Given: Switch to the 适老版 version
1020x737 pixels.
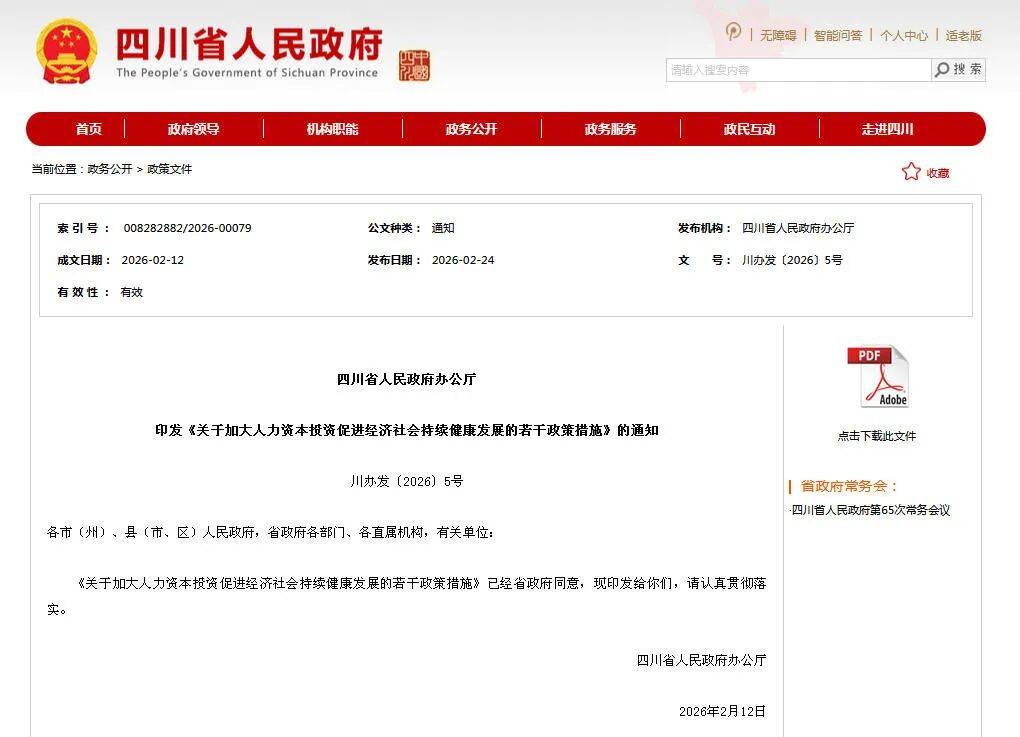Looking at the screenshot, I should point(964,35).
